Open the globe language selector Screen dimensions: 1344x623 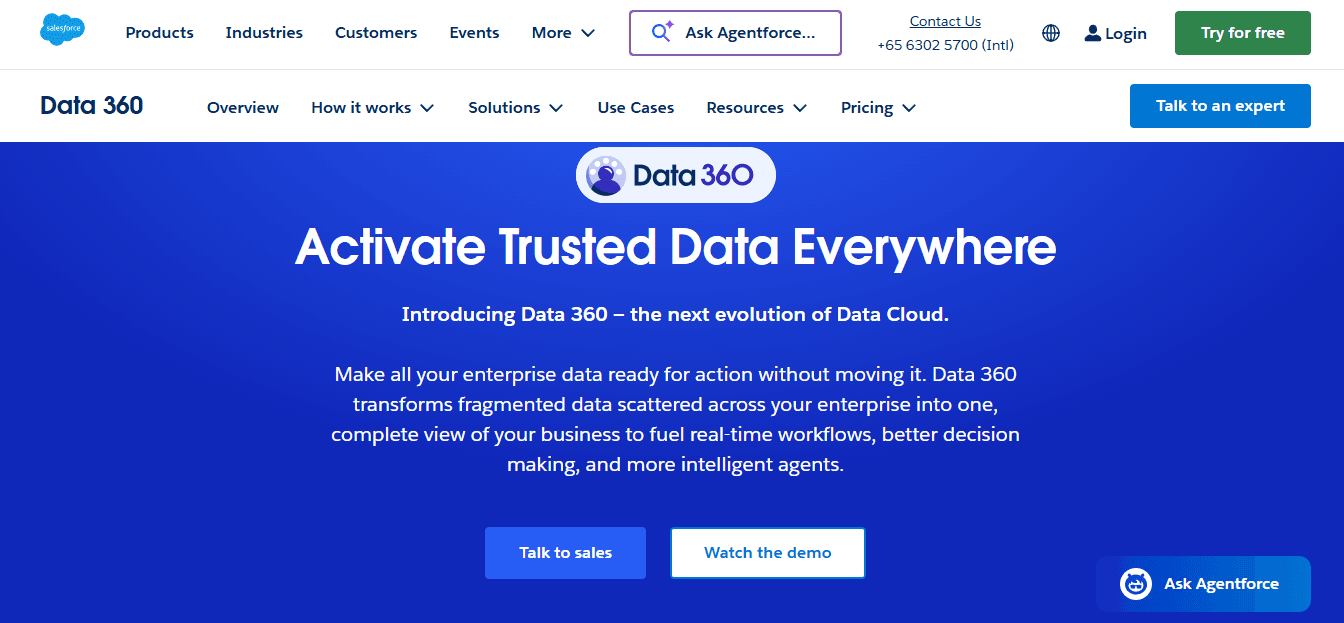(x=1051, y=33)
